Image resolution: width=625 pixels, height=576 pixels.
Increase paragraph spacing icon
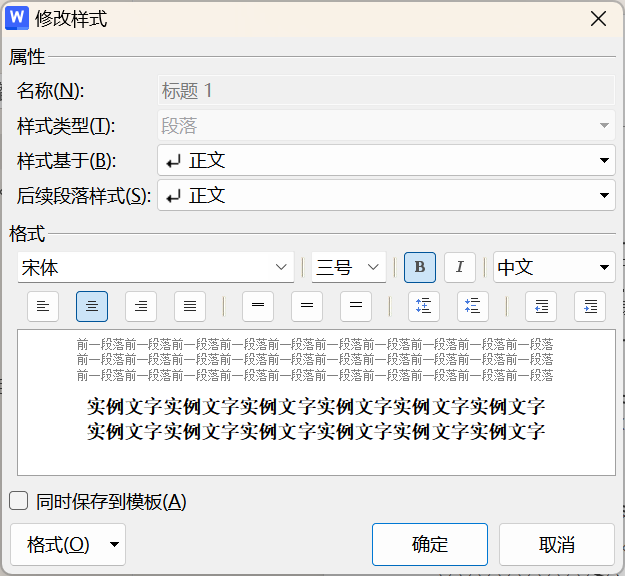pos(424,306)
